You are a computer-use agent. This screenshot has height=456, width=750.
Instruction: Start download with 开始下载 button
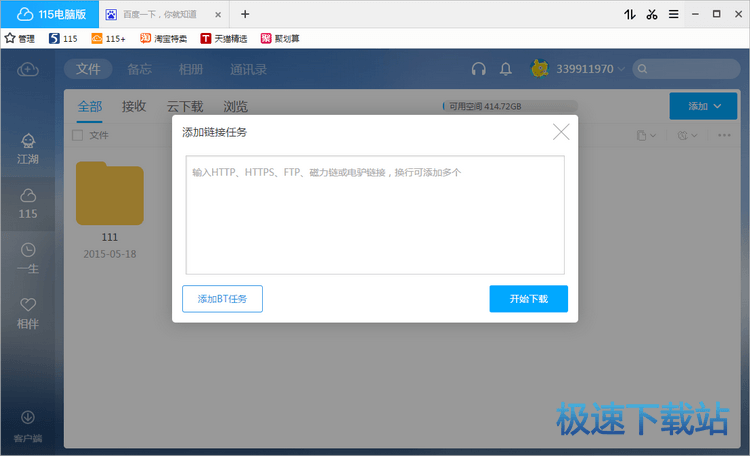[x=529, y=299]
